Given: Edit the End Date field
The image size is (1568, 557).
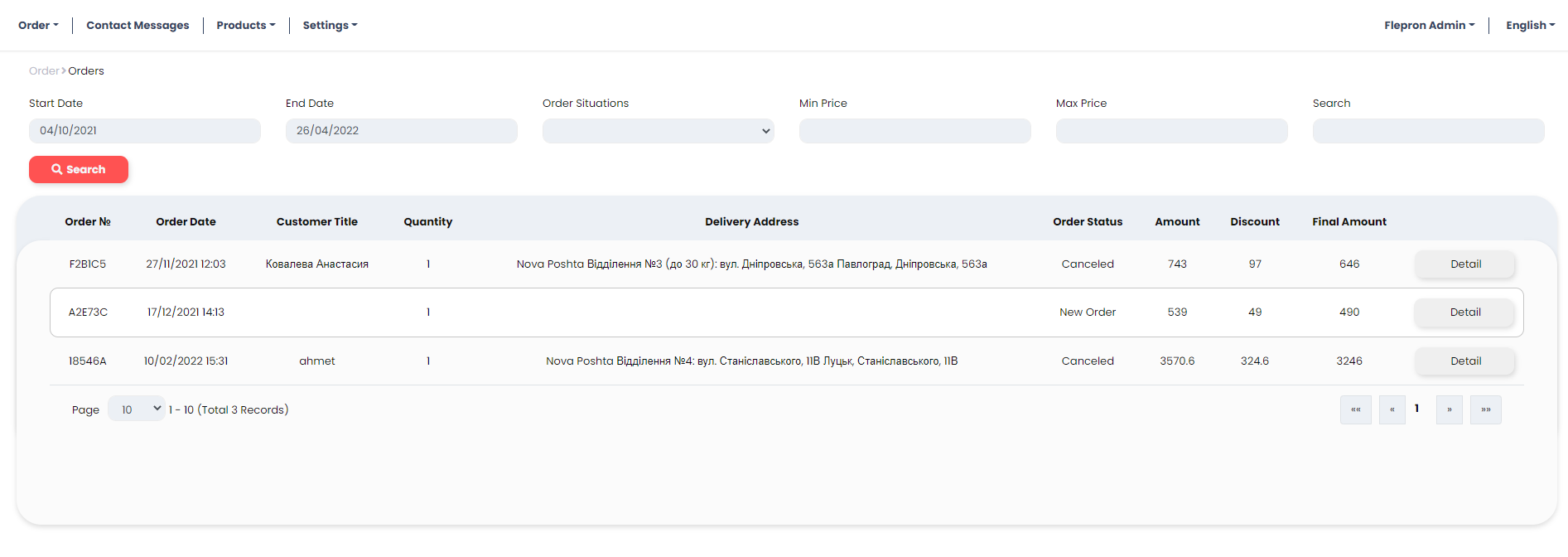Looking at the screenshot, I should [x=402, y=131].
